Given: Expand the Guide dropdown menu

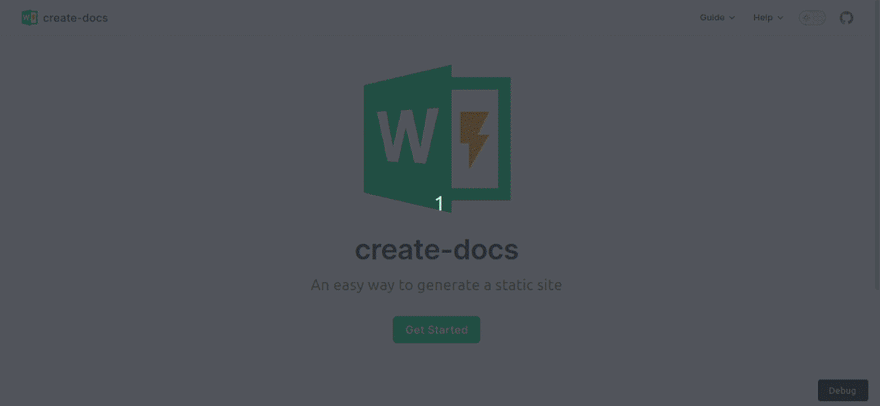Looking at the screenshot, I should pyautogui.click(x=717, y=17).
